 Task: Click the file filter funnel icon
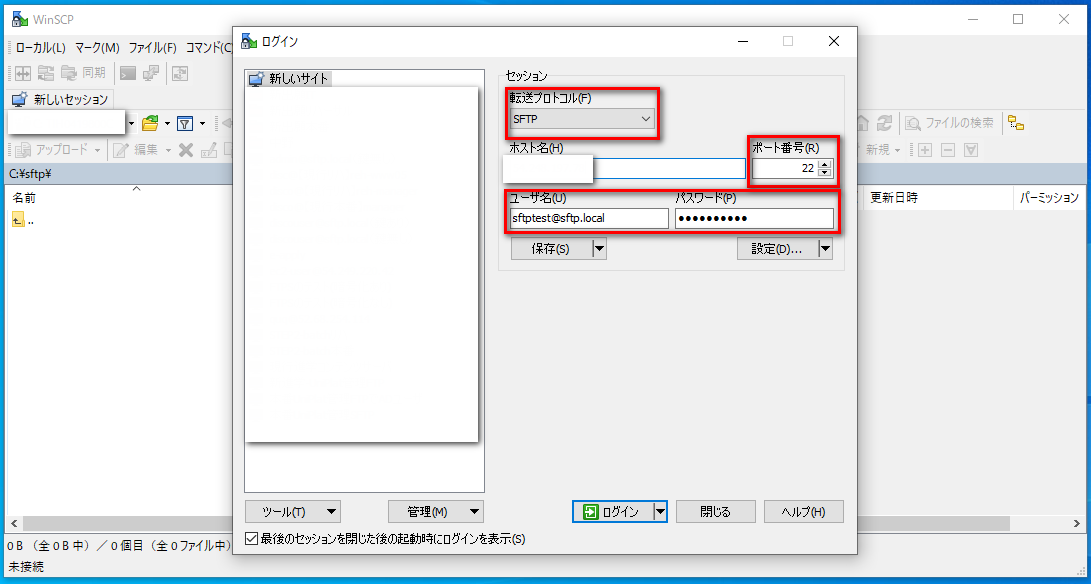pos(184,124)
